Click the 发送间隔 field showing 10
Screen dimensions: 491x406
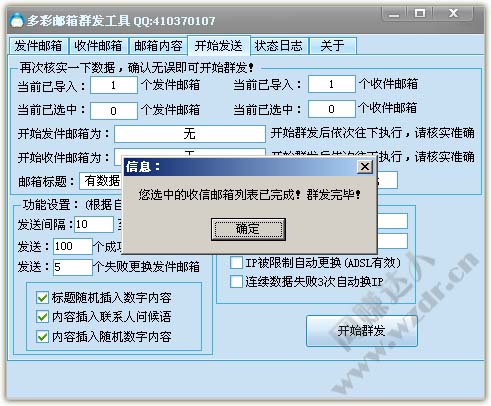(94, 224)
